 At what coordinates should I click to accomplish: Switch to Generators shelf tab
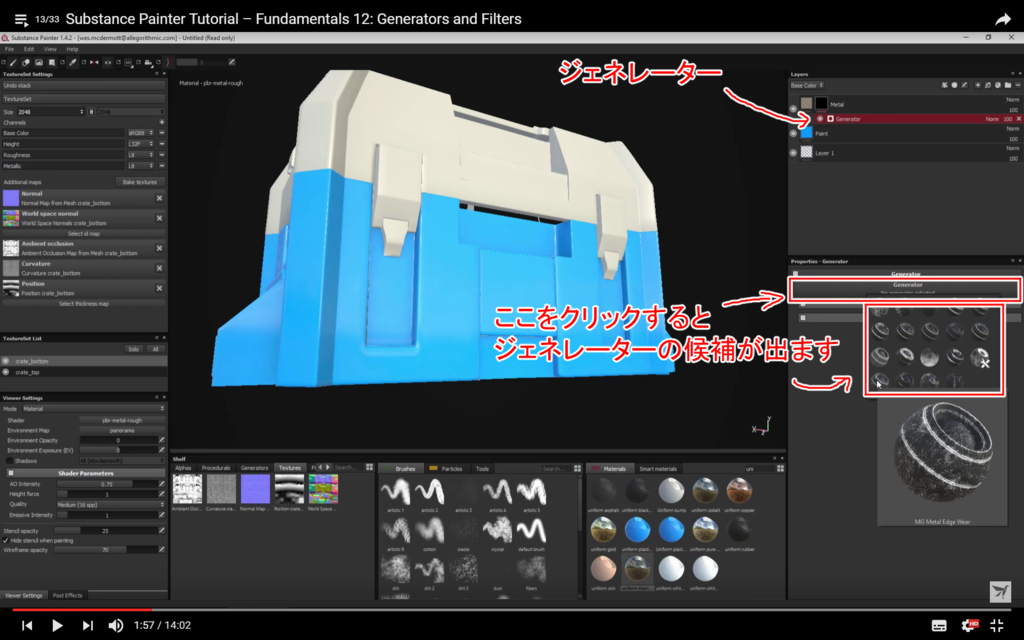254,468
